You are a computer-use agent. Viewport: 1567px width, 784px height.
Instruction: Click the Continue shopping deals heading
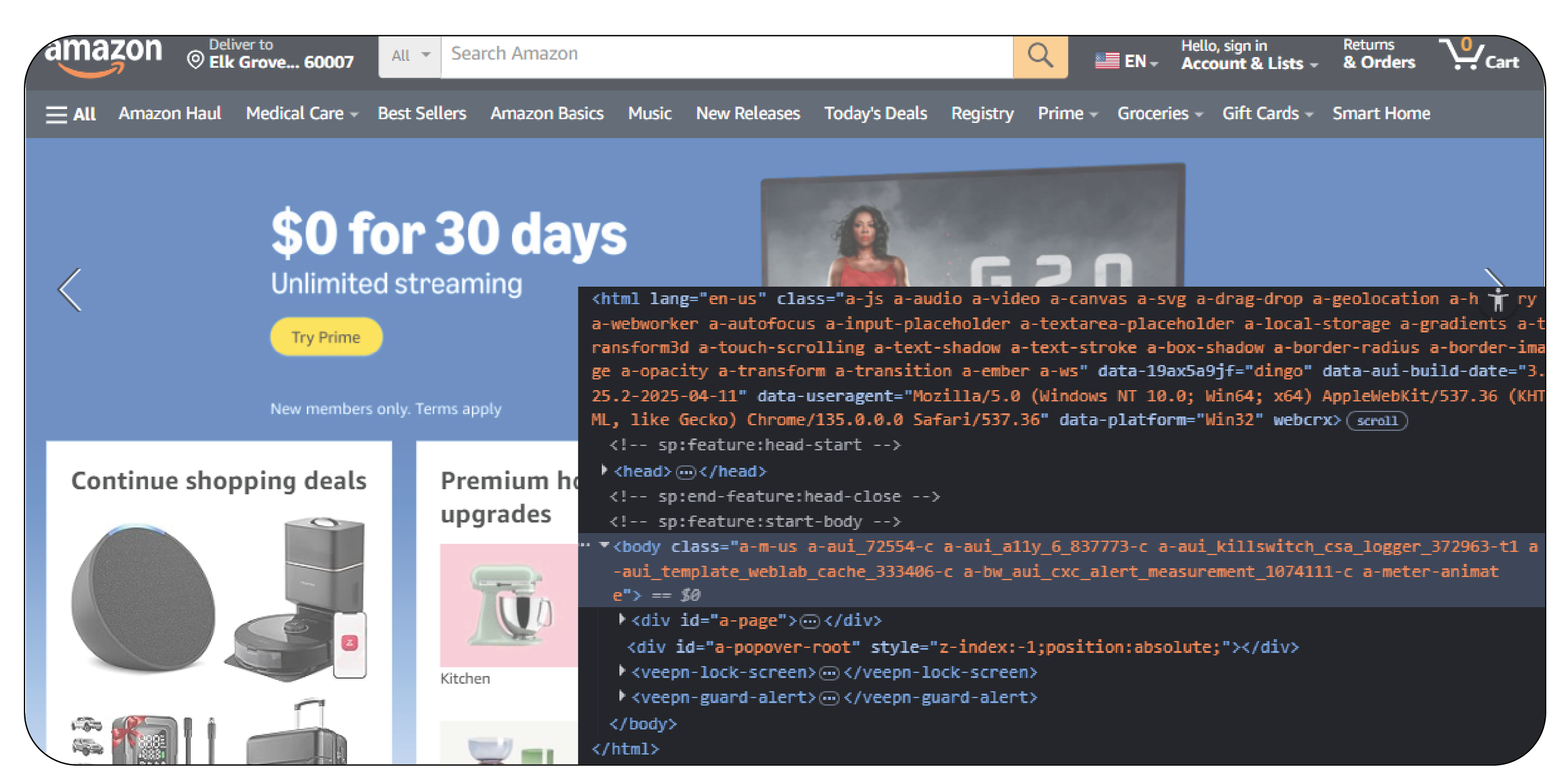coord(218,481)
